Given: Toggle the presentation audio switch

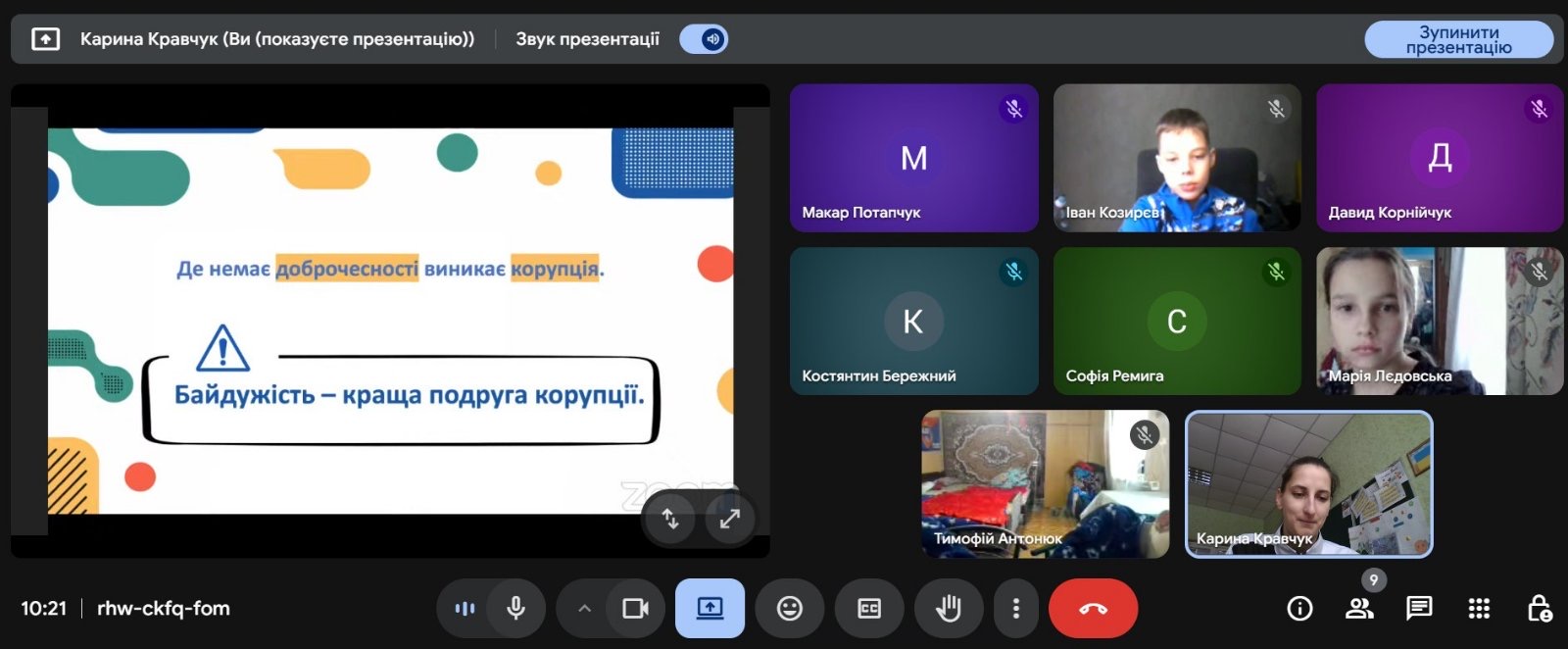Looking at the screenshot, I should point(705,39).
